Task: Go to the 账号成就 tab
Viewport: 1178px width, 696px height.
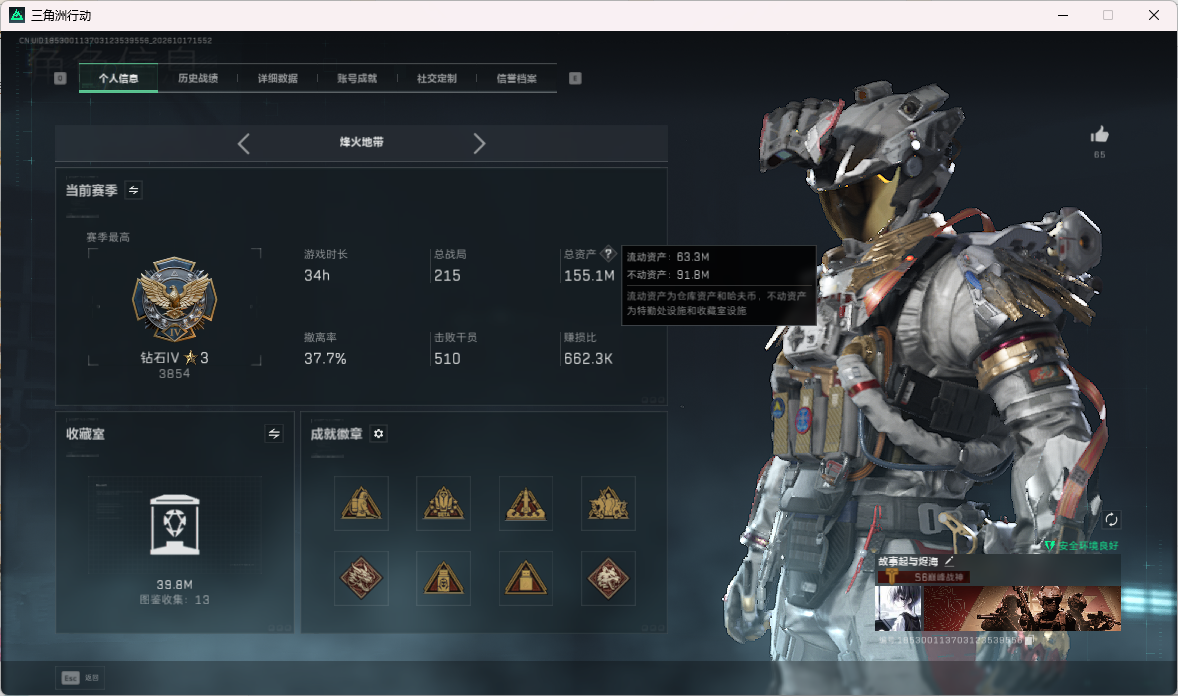Action: 357,78
